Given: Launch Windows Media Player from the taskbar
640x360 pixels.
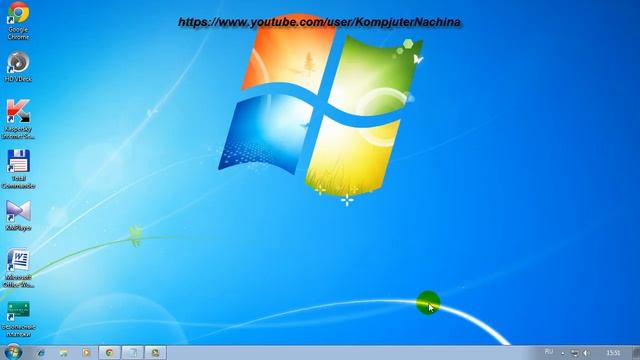Looking at the screenshot, I should tap(86, 353).
